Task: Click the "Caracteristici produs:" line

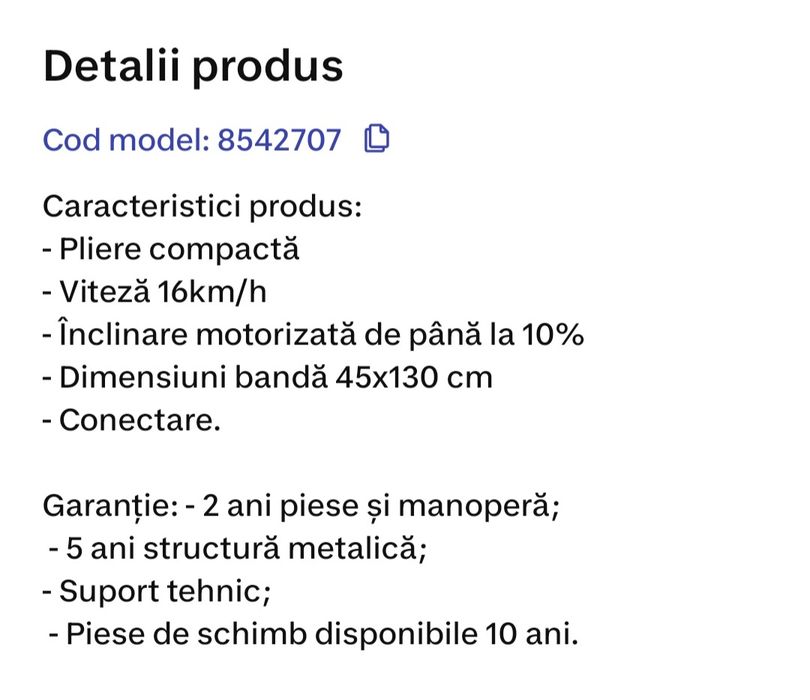Action: point(200,209)
